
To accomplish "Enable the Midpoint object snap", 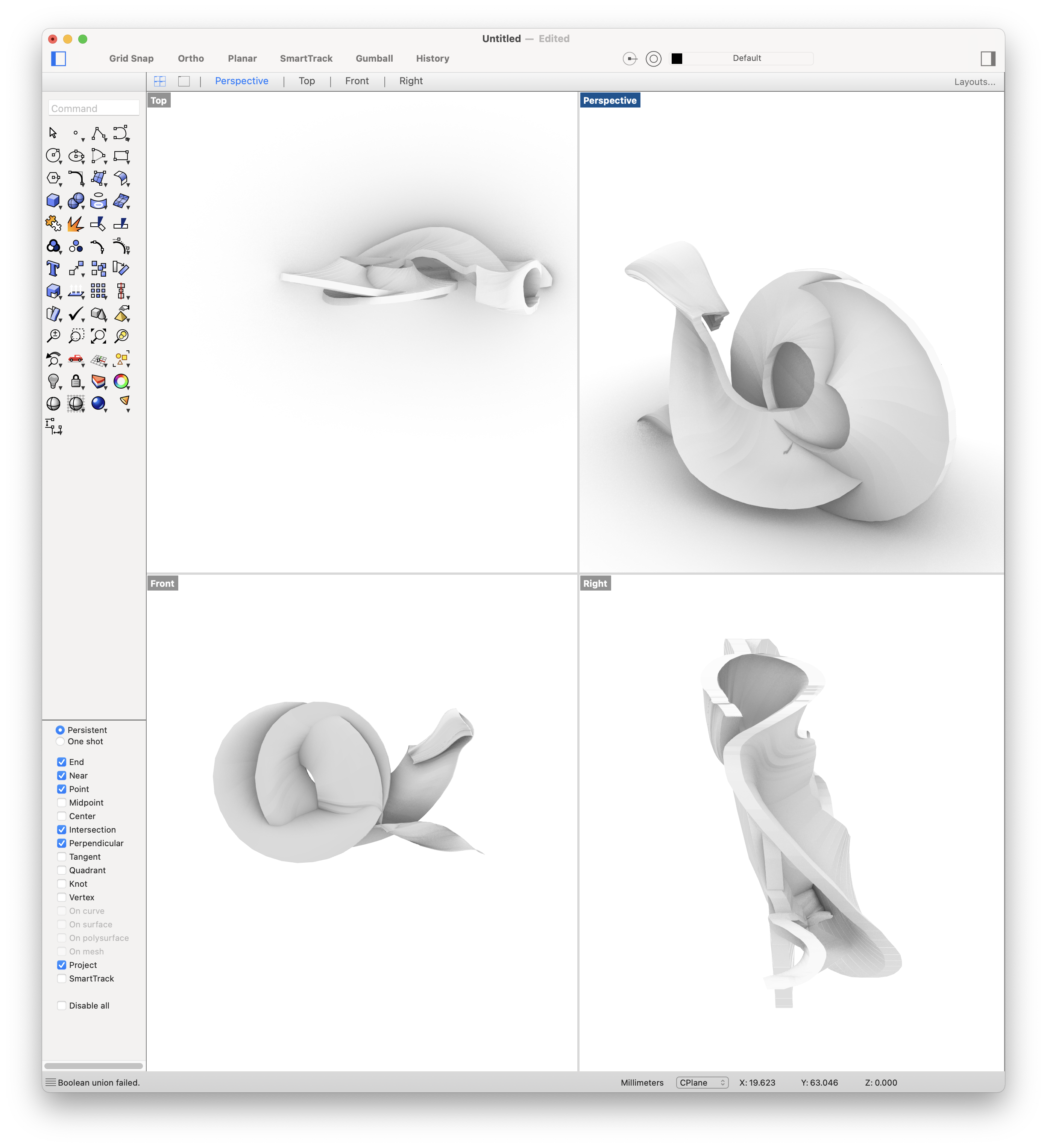I will (x=62, y=802).
